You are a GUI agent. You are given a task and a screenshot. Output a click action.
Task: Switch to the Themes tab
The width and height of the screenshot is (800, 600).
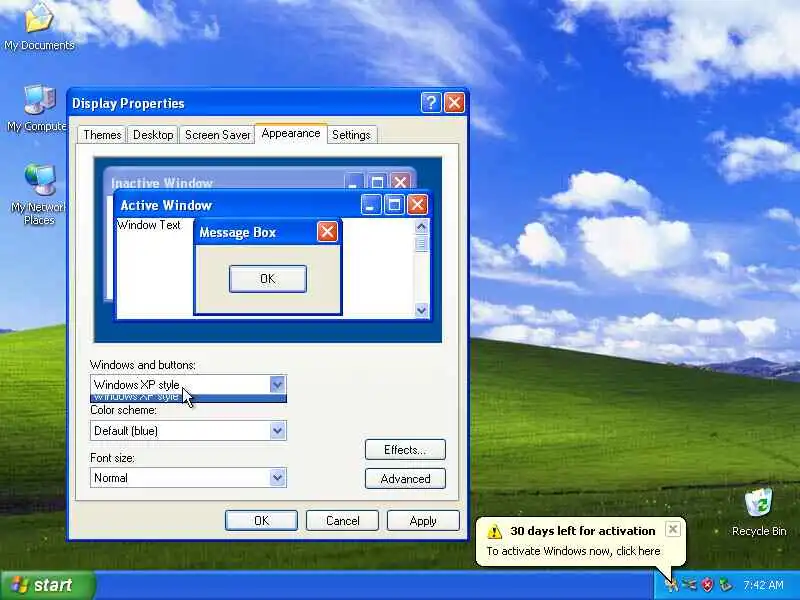pos(102,135)
